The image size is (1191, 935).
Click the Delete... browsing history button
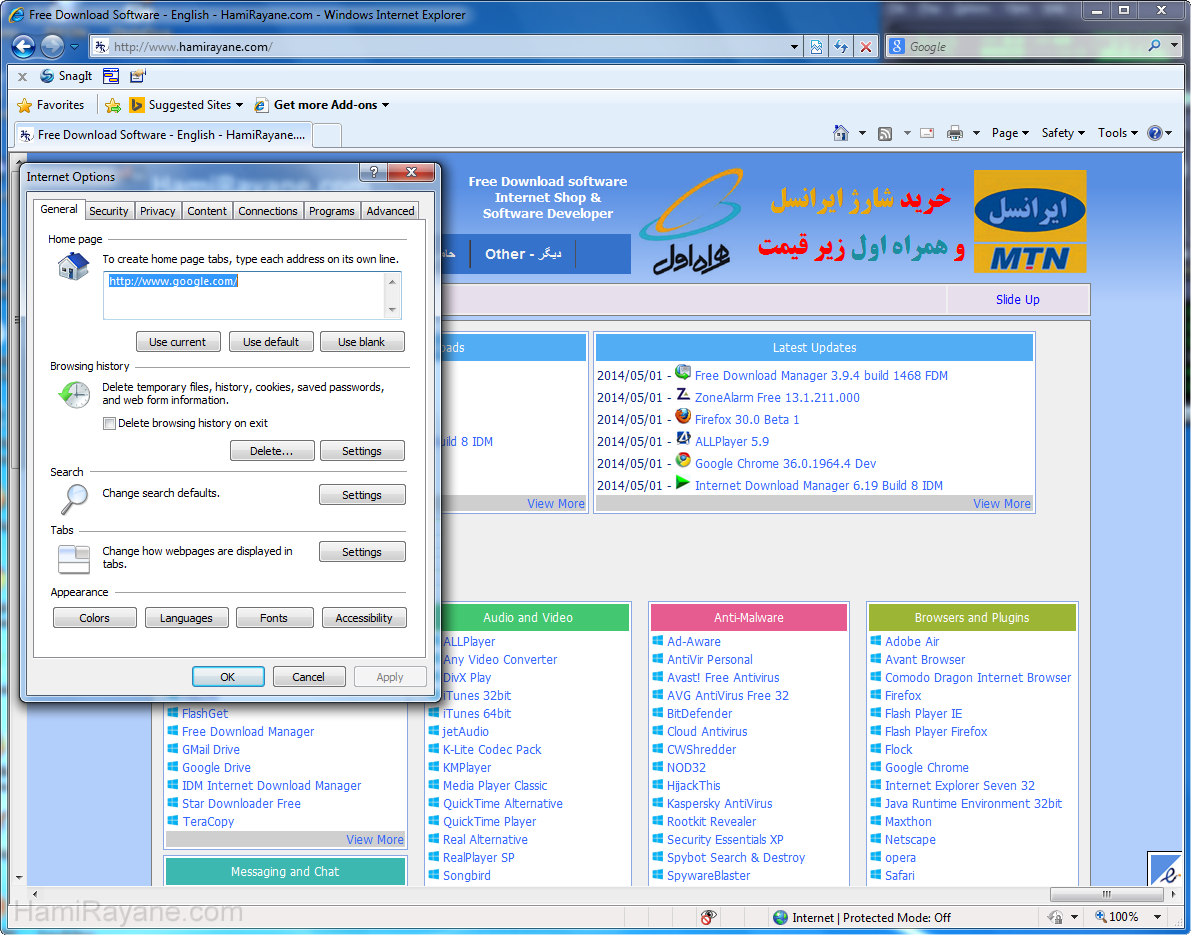(272, 451)
